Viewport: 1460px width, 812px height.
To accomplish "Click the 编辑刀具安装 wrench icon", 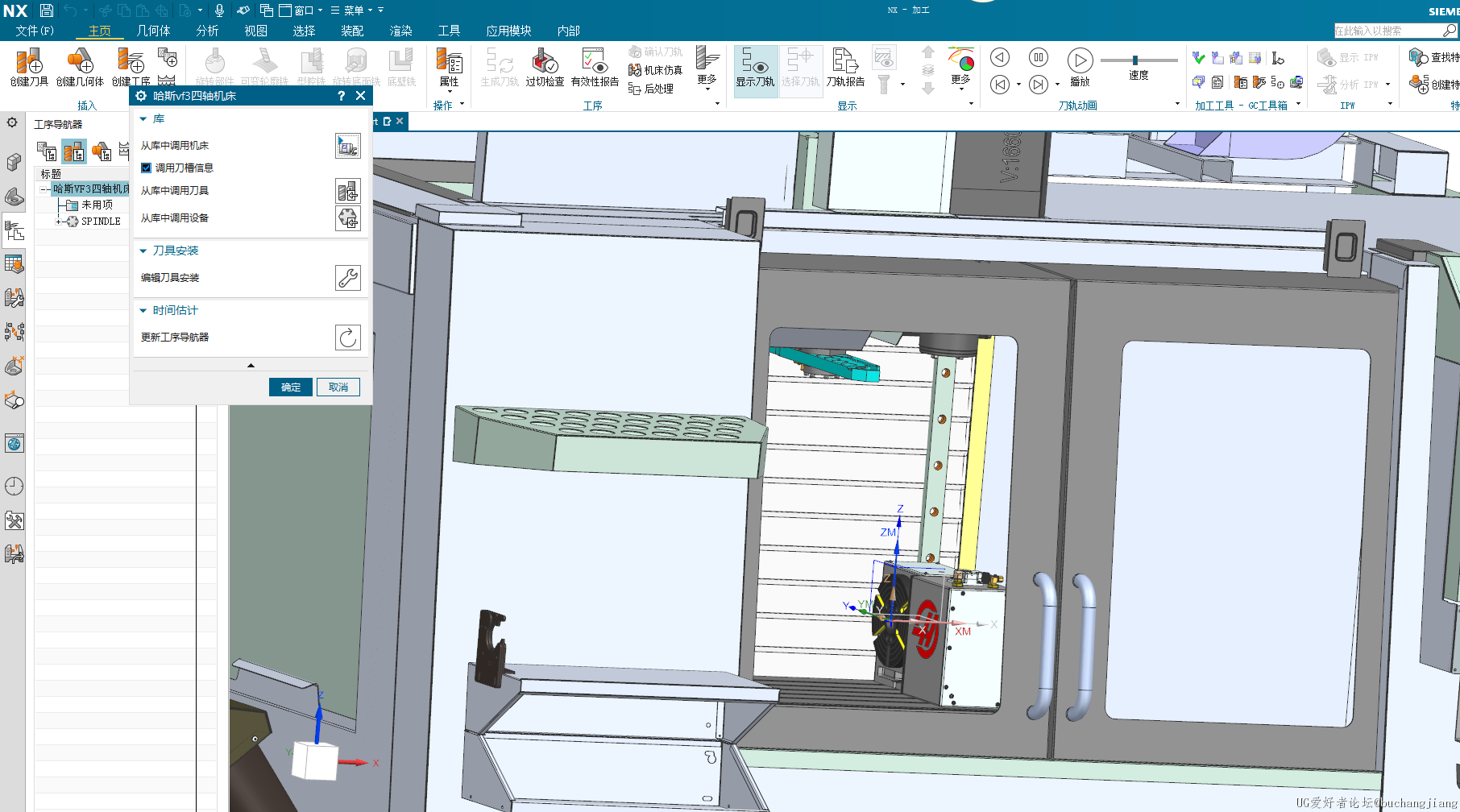I will (348, 278).
